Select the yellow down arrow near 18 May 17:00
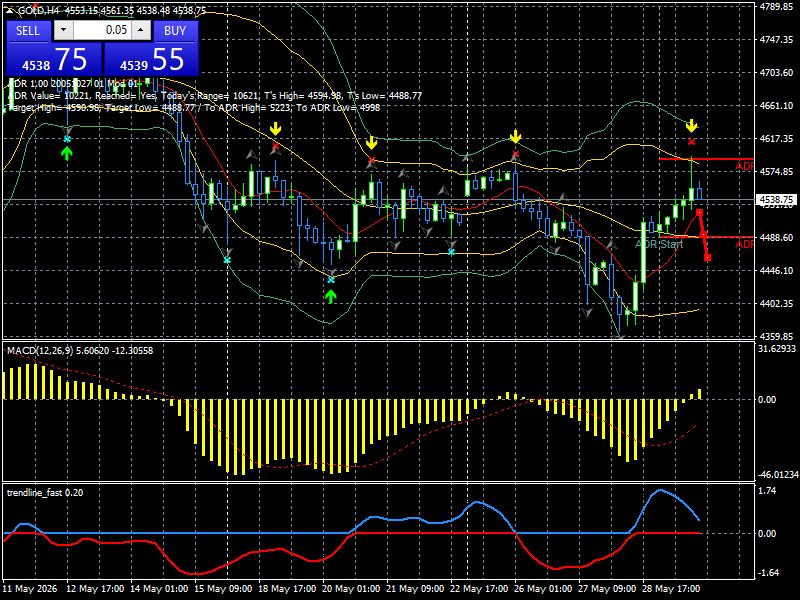Viewport: 800px width, 600px height. click(276, 129)
